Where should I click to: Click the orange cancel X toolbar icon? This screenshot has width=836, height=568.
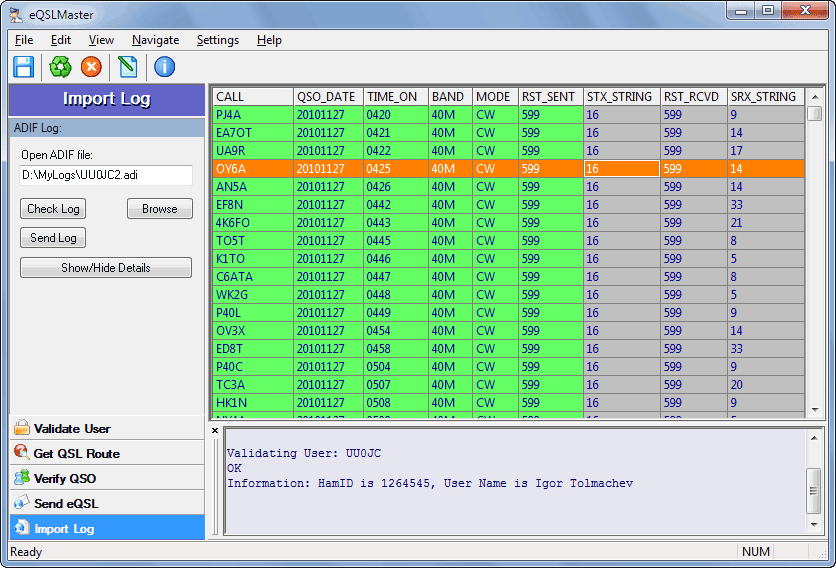(x=91, y=67)
